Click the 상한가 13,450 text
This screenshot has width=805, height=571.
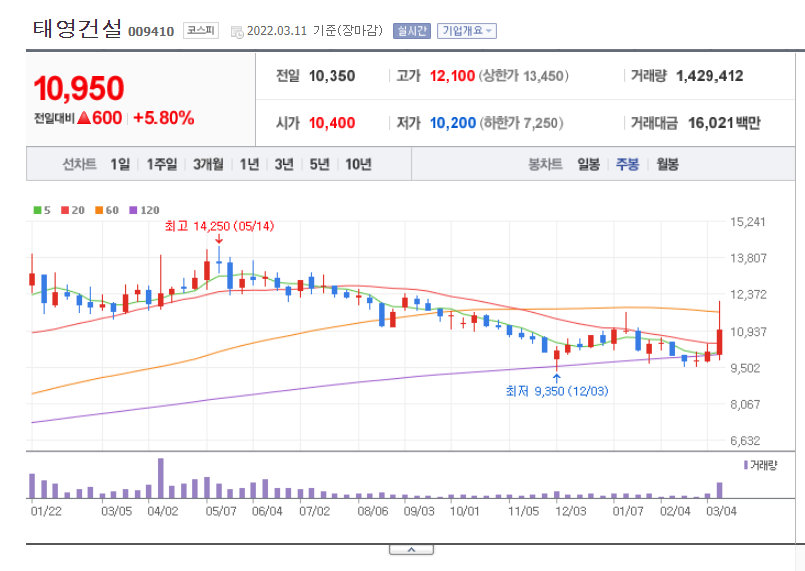click(x=524, y=76)
